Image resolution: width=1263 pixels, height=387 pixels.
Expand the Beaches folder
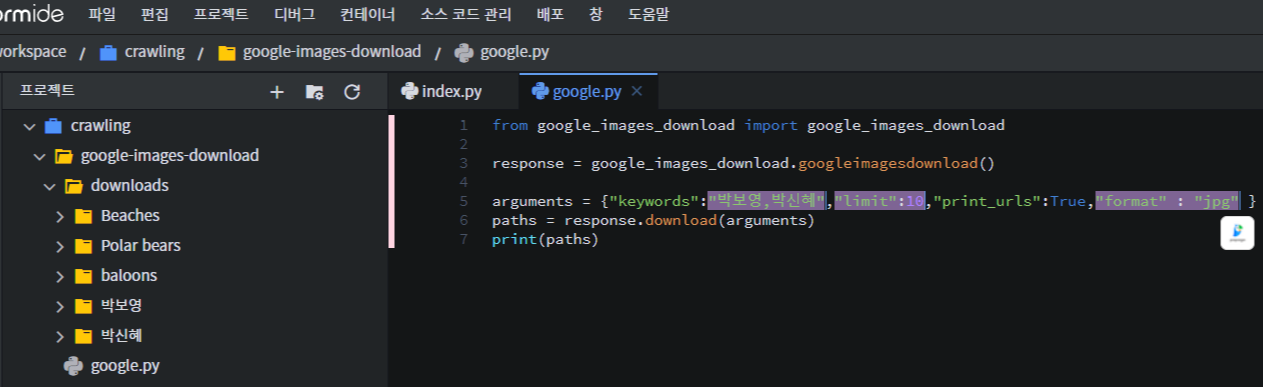tap(59, 216)
